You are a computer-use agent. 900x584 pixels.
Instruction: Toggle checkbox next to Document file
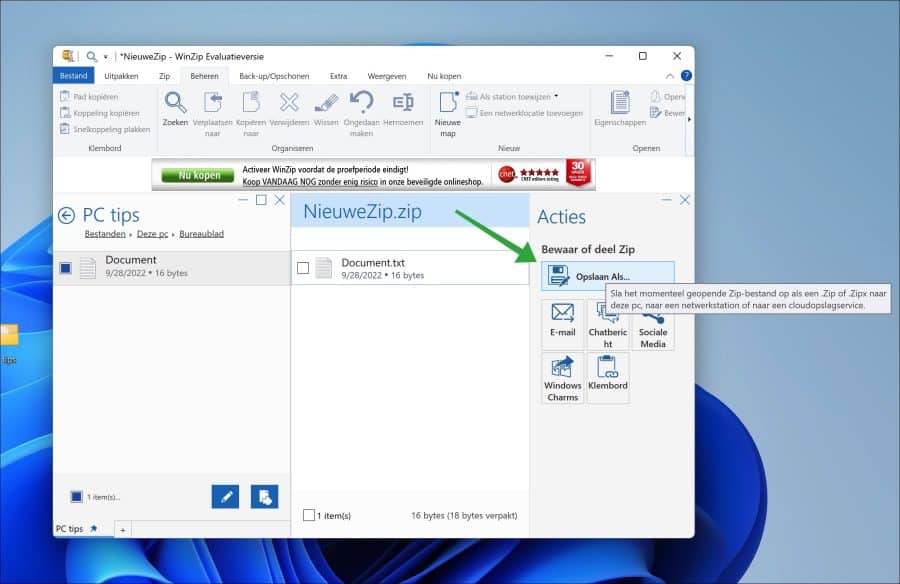[x=65, y=268]
